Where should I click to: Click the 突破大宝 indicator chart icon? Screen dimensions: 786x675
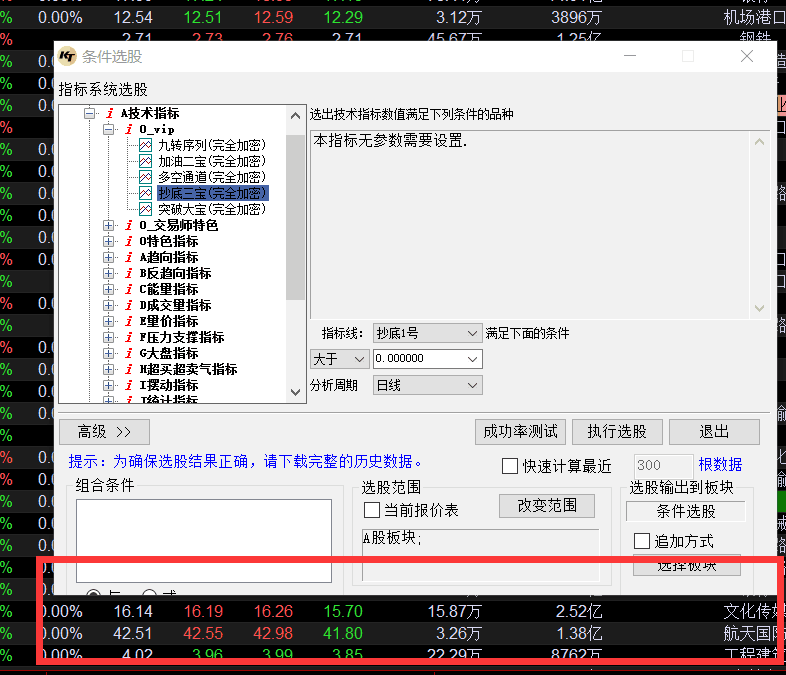click(145, 209)
